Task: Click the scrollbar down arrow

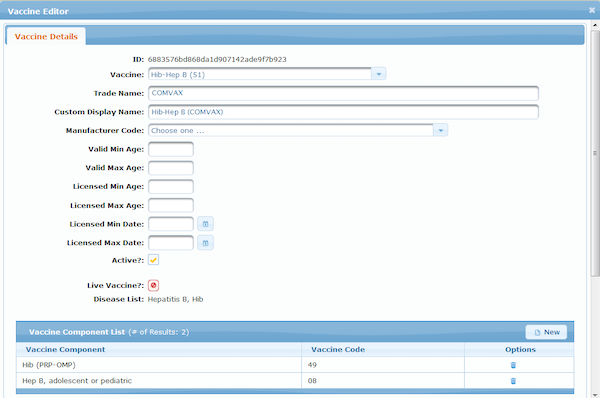Action: point(595,395)
